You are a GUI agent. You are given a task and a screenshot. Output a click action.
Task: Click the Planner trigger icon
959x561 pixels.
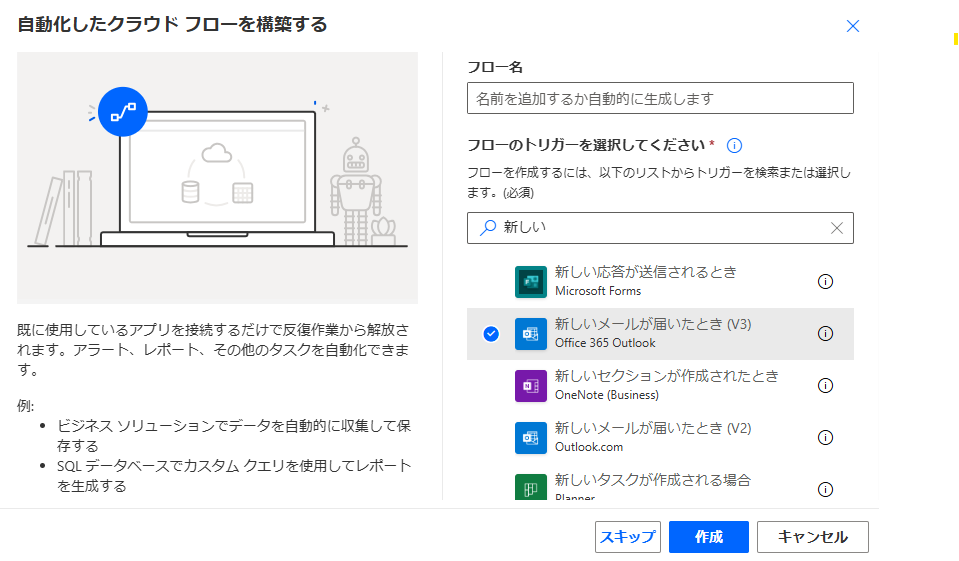tap(530, 487)
